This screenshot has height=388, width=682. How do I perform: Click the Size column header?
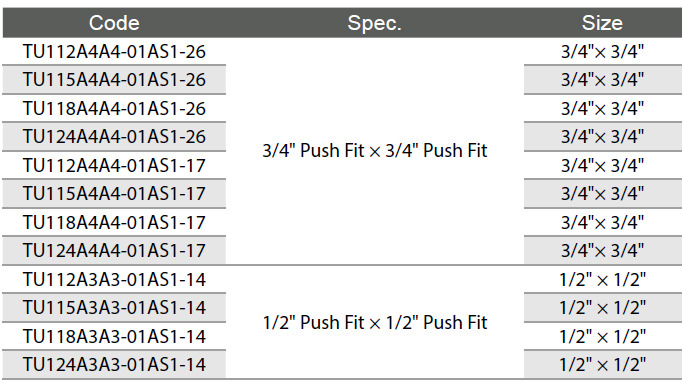(602, 23)
